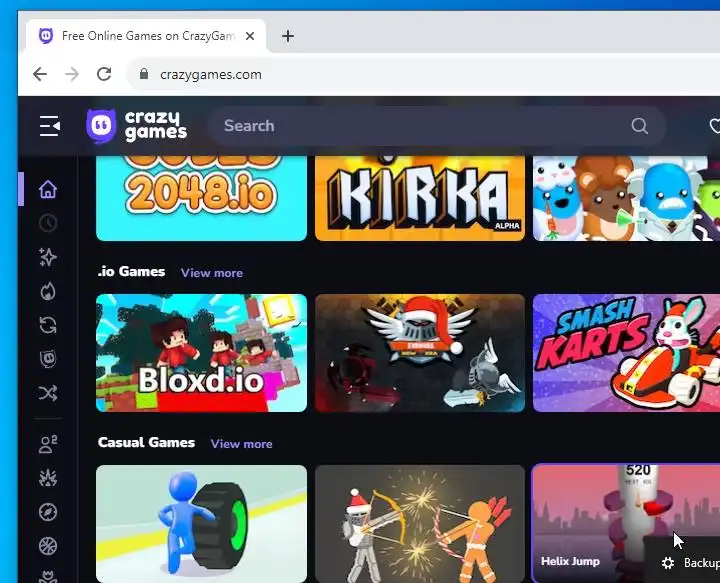View site lock information

coord(144,74)
